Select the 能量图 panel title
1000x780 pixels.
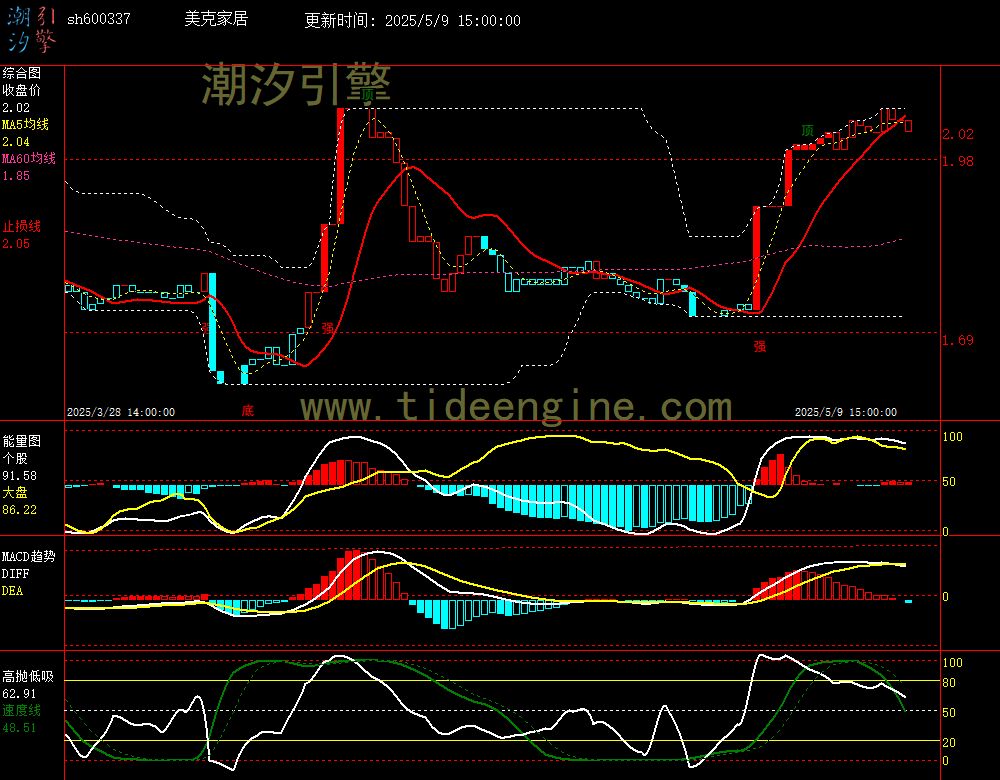tap(21, 441)
